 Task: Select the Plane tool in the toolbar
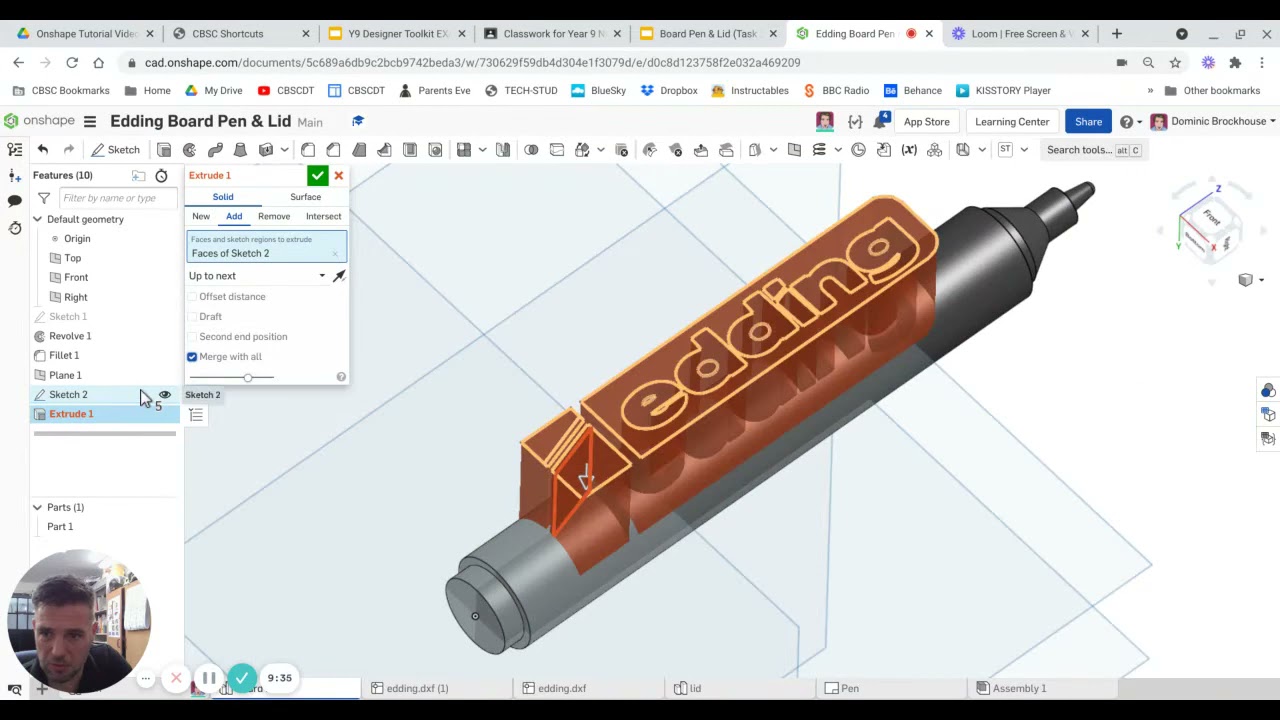(x=794, y=150)
